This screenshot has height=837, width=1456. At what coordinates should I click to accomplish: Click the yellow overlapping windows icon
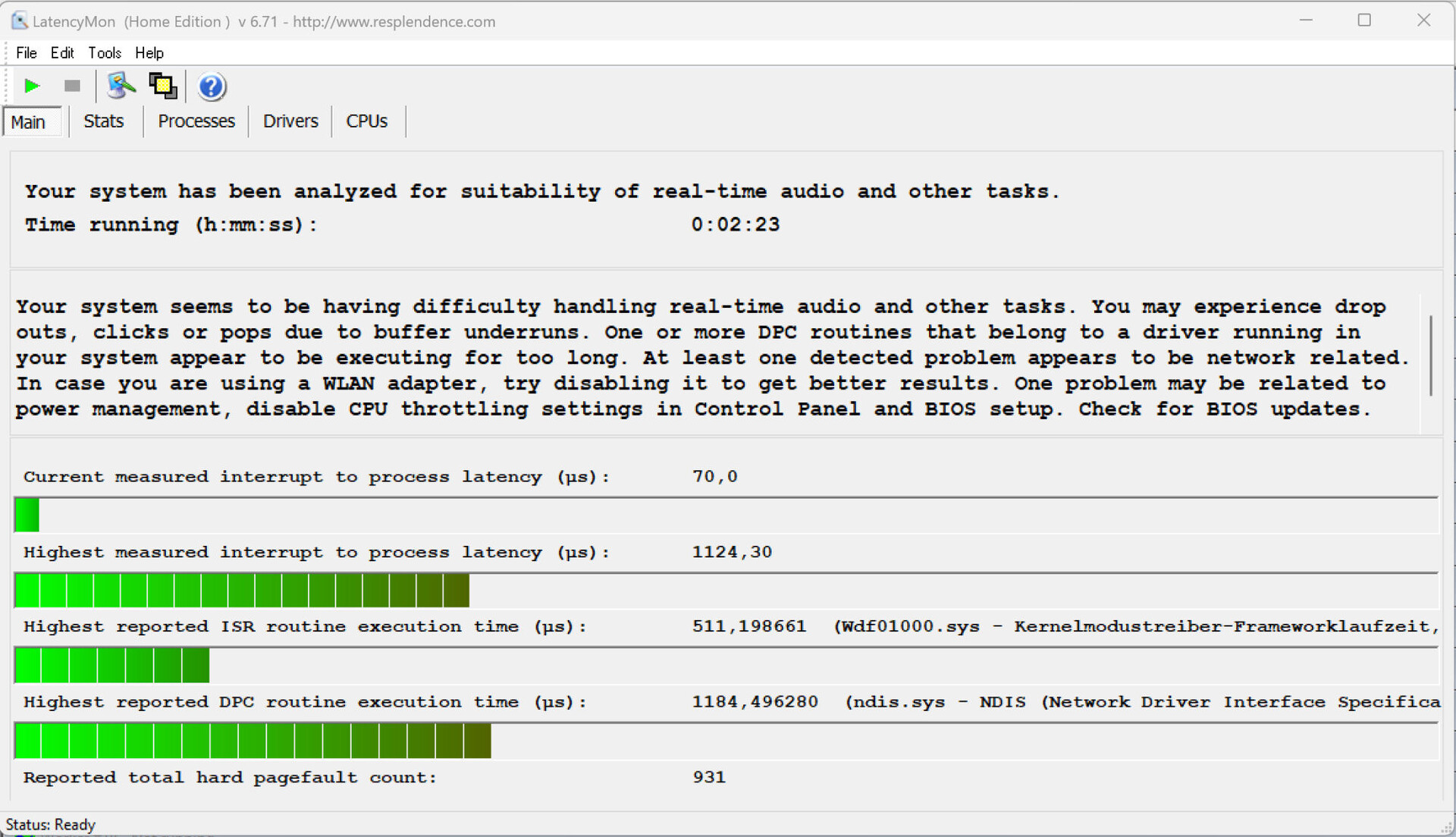tap(162, 86)
